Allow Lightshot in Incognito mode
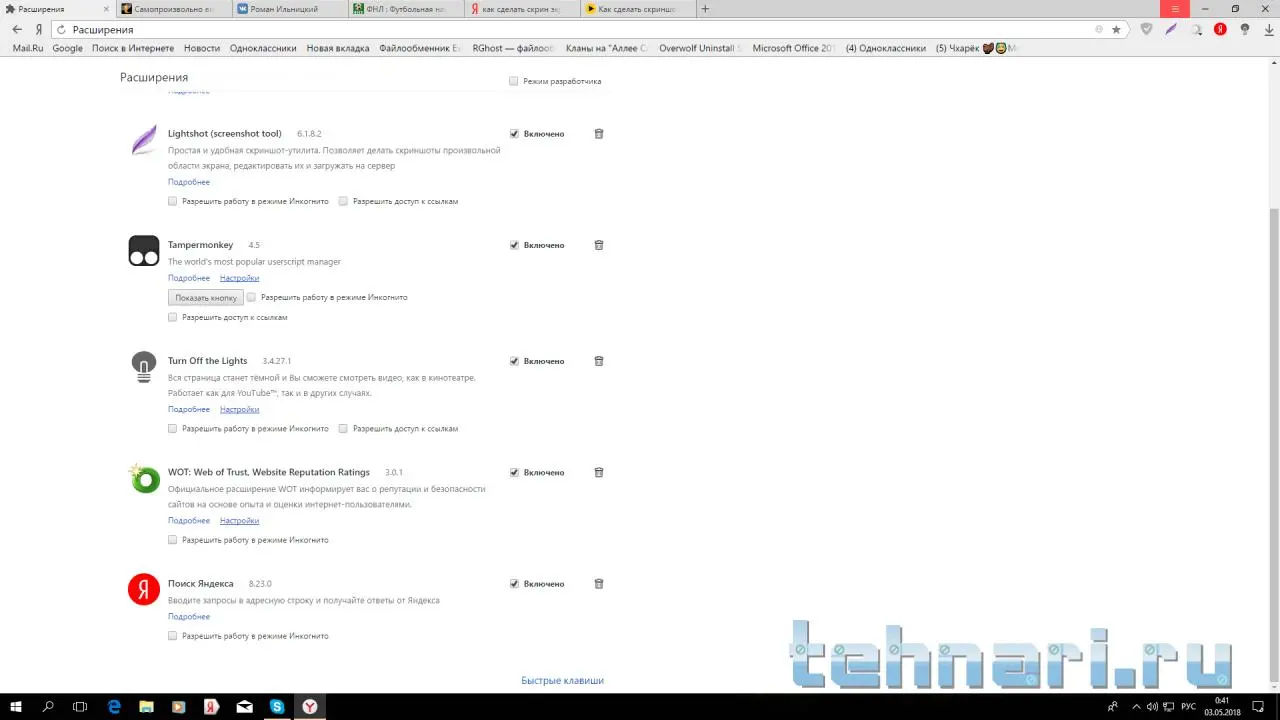The image size is (1280, 720). coord(173,201)
